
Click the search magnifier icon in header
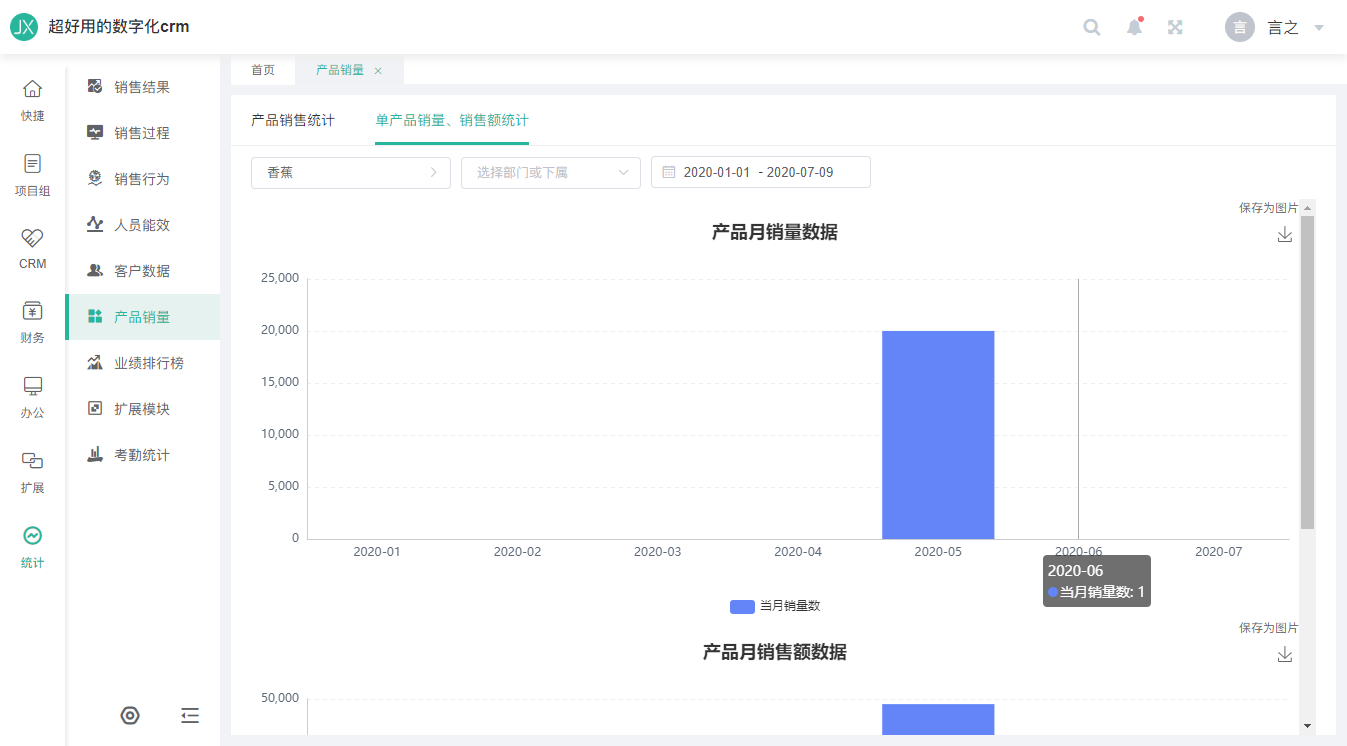pyautogui.click(x=1092, y=28)
